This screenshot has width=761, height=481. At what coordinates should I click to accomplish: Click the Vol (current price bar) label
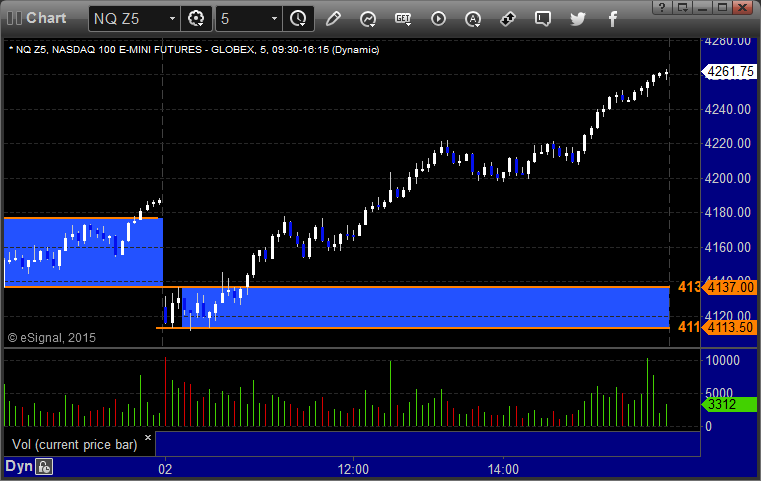point(75,445)
